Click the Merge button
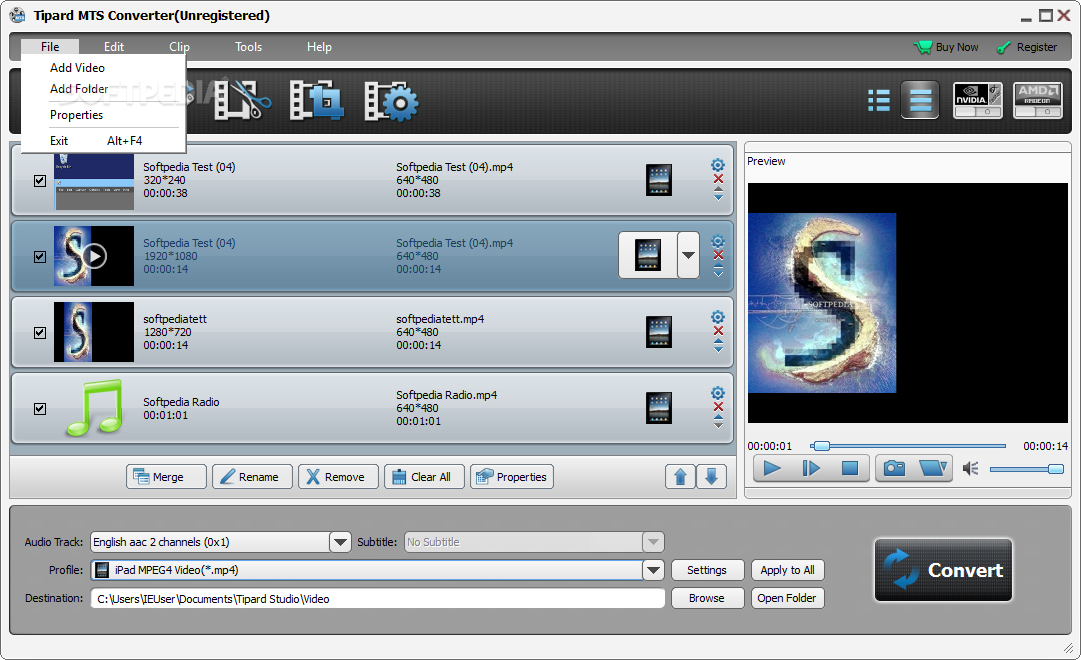 pyautogui.click(x=166, y=477)
